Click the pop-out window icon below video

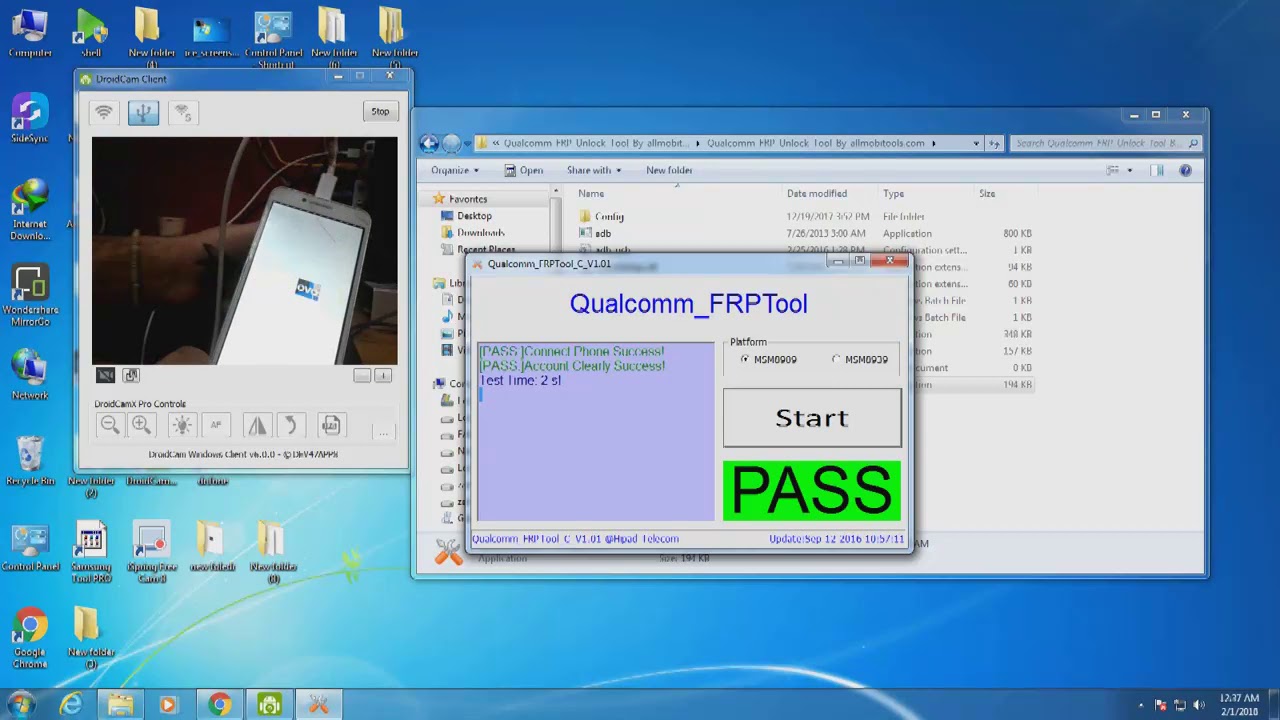(x=131, y=375)
